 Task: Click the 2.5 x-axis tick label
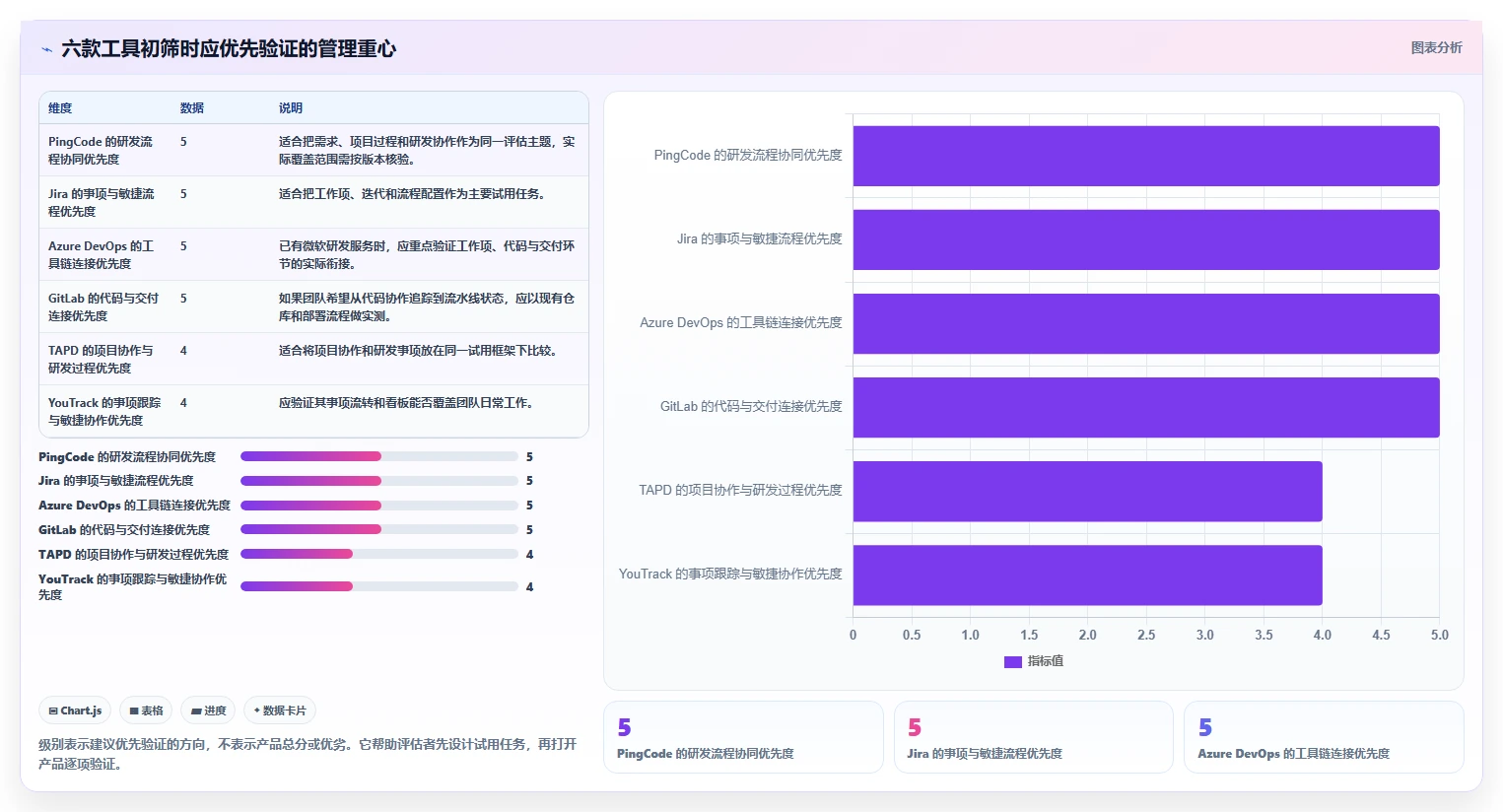click(x=1146, y=636)
